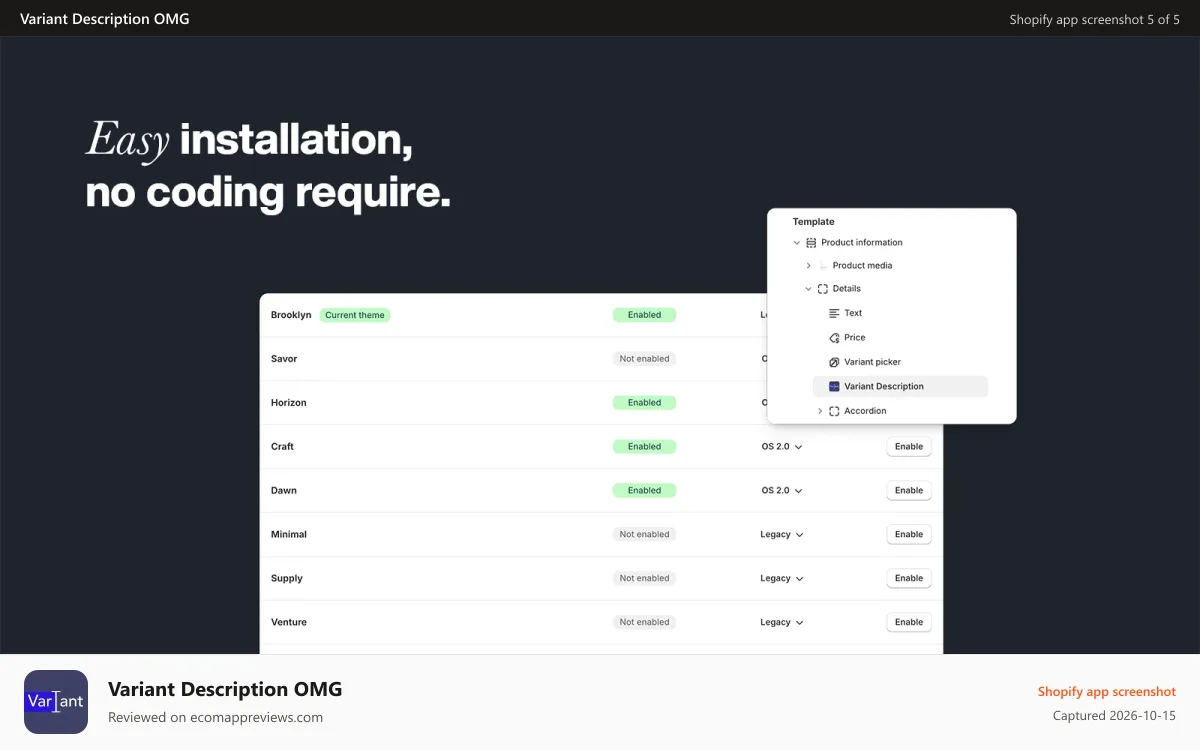The height and width of the screenshot is (750, 1200).
Task: Click Enable button for Craft theme
Action: pyautogui.click(x=909, y=447)
